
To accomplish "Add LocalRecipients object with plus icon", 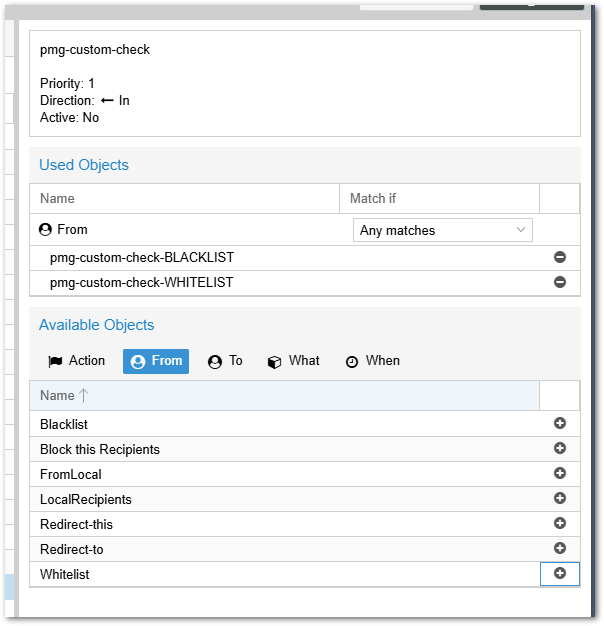I will coord(560,499).
